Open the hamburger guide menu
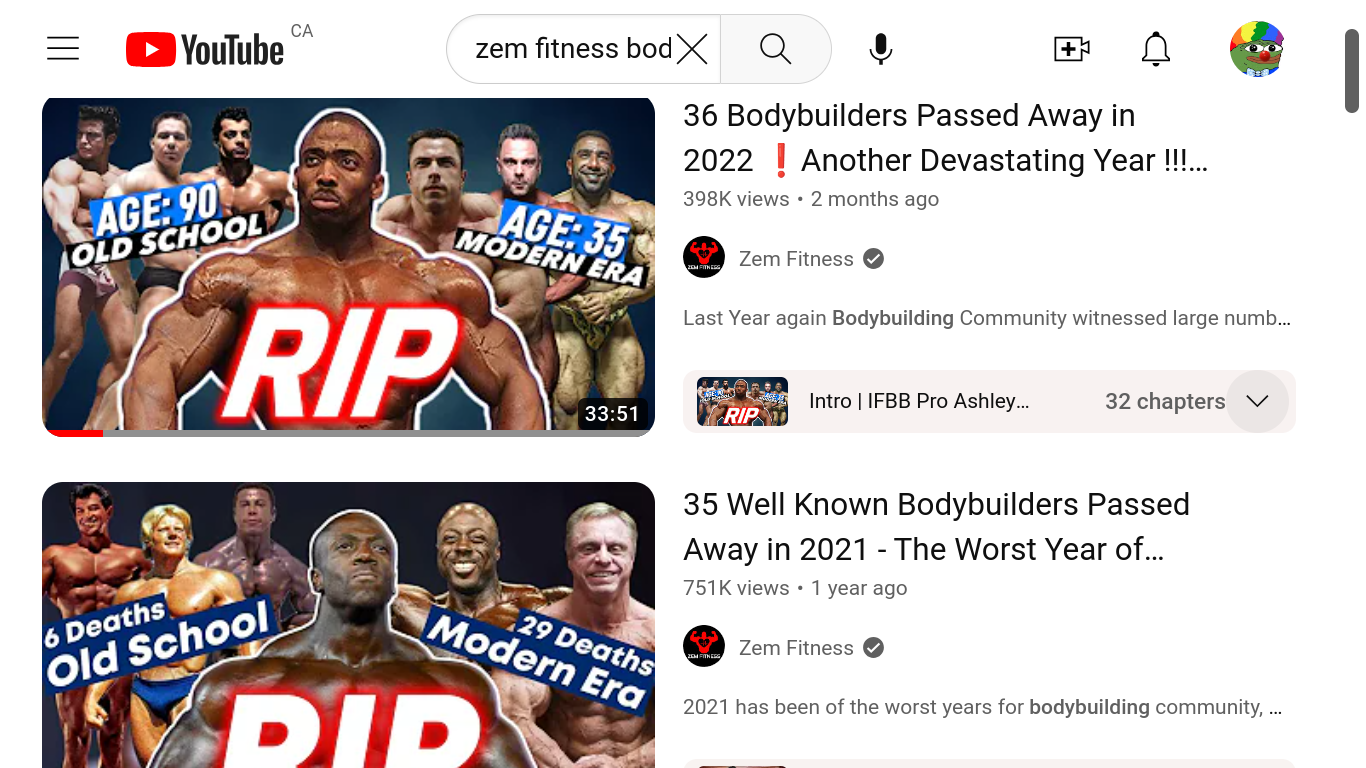 tap(63, 48)
